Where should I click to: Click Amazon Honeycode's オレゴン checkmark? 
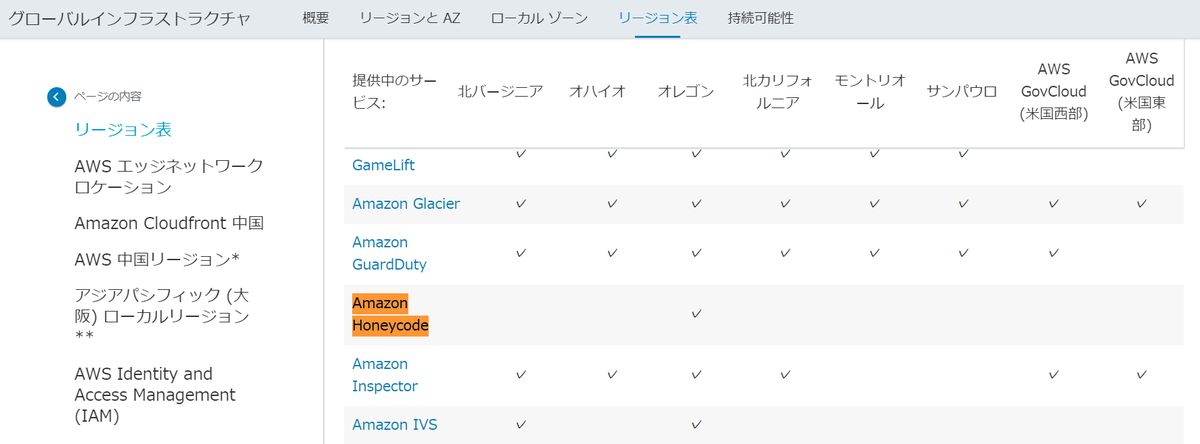tap(697, 314)
